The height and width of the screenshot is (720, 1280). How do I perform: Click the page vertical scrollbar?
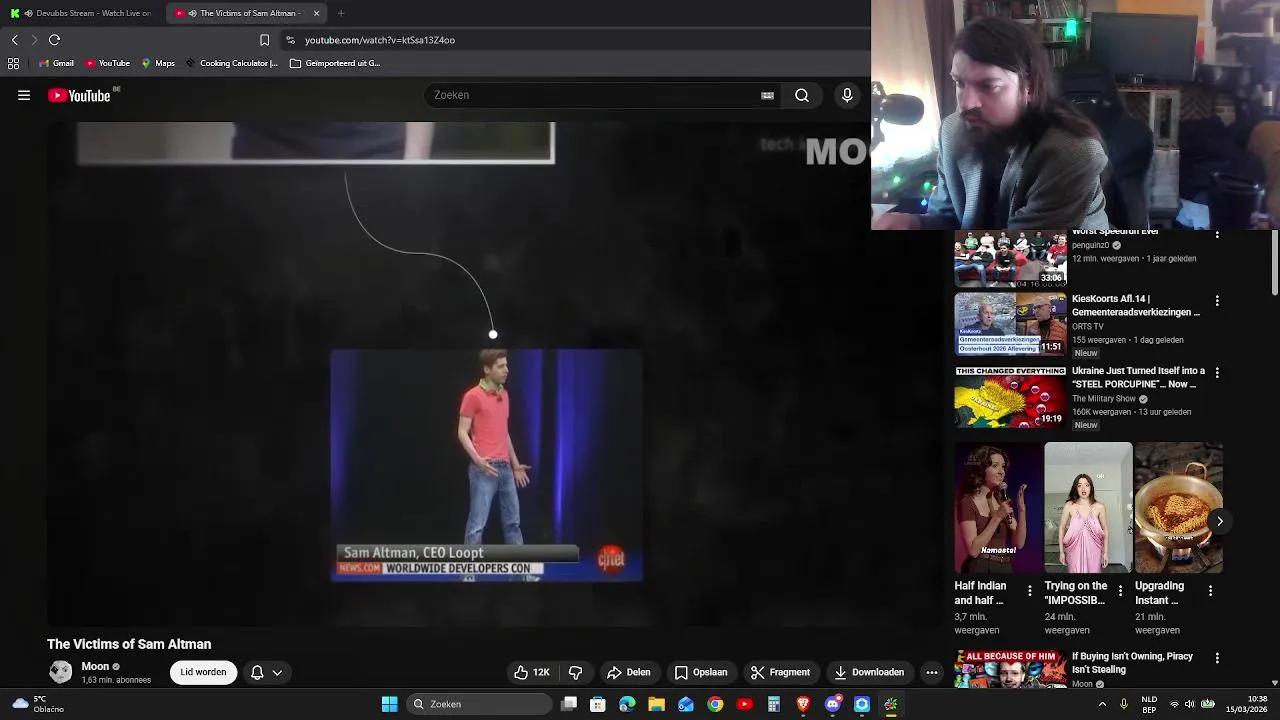coord(1275,262)
